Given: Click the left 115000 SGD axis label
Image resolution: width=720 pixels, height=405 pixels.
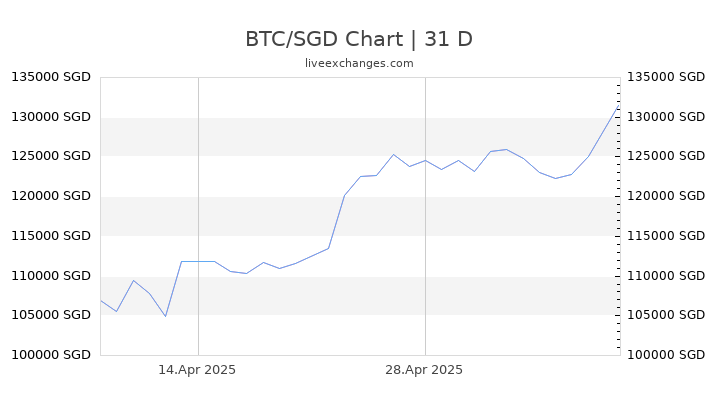Looking at the screenshot, I should 51,236.
